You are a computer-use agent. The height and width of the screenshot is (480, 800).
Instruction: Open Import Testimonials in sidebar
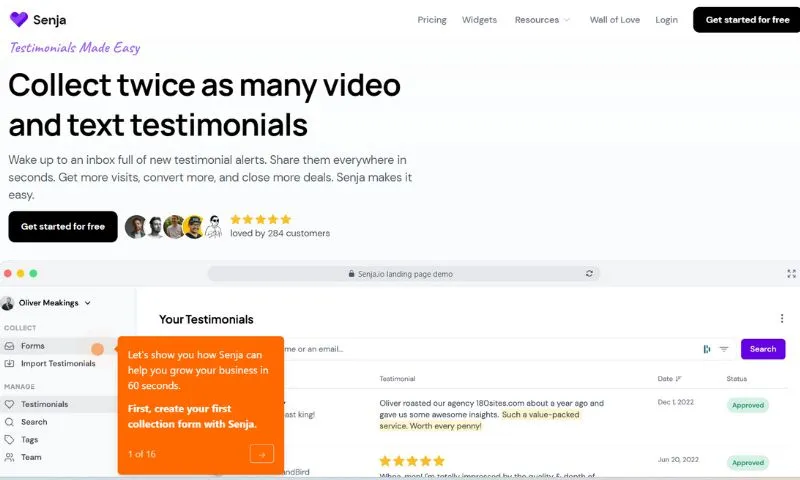tap(58, 364)
